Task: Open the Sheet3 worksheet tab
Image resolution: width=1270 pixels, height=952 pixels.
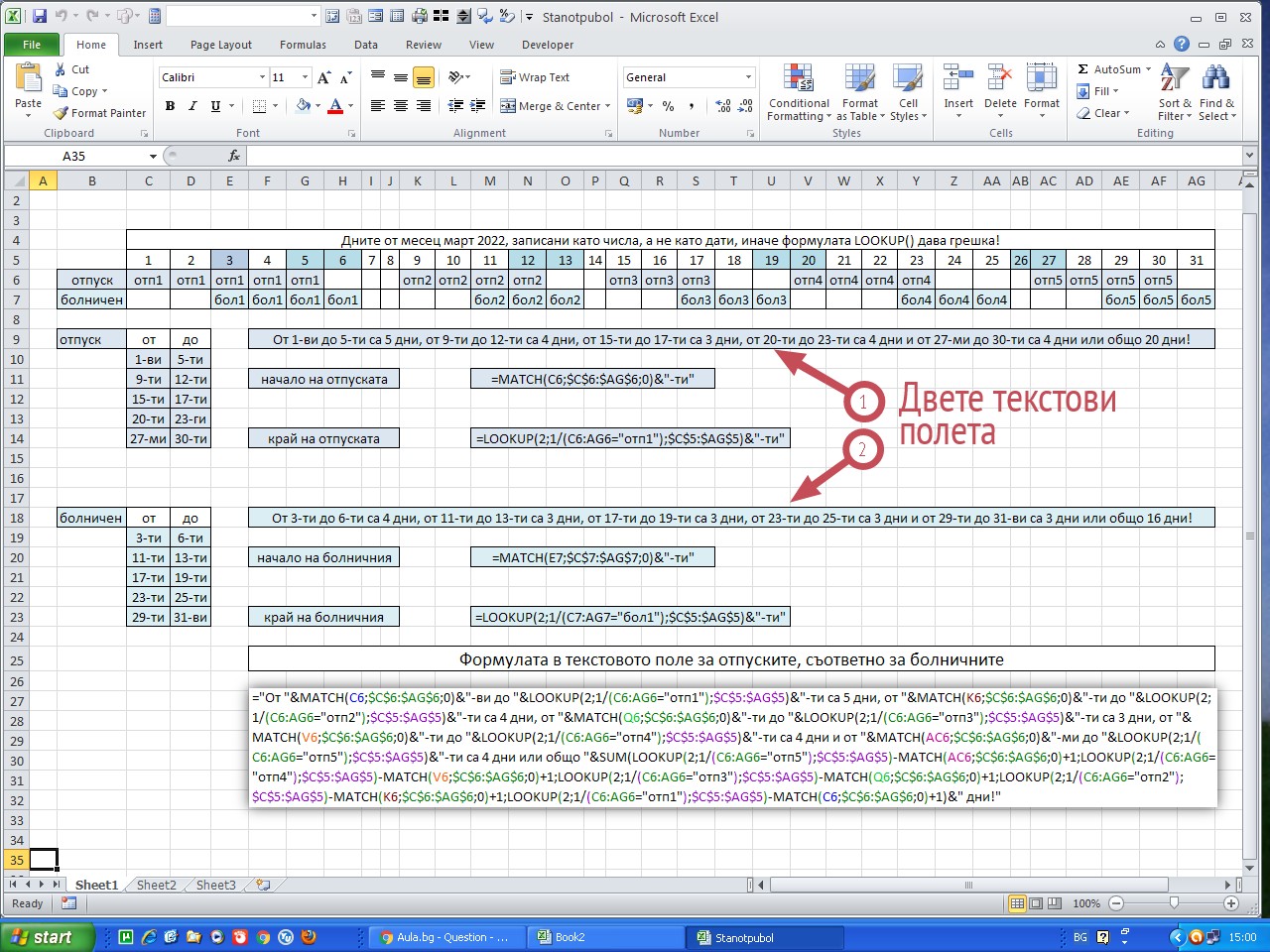Action: (x=215, y=885)
